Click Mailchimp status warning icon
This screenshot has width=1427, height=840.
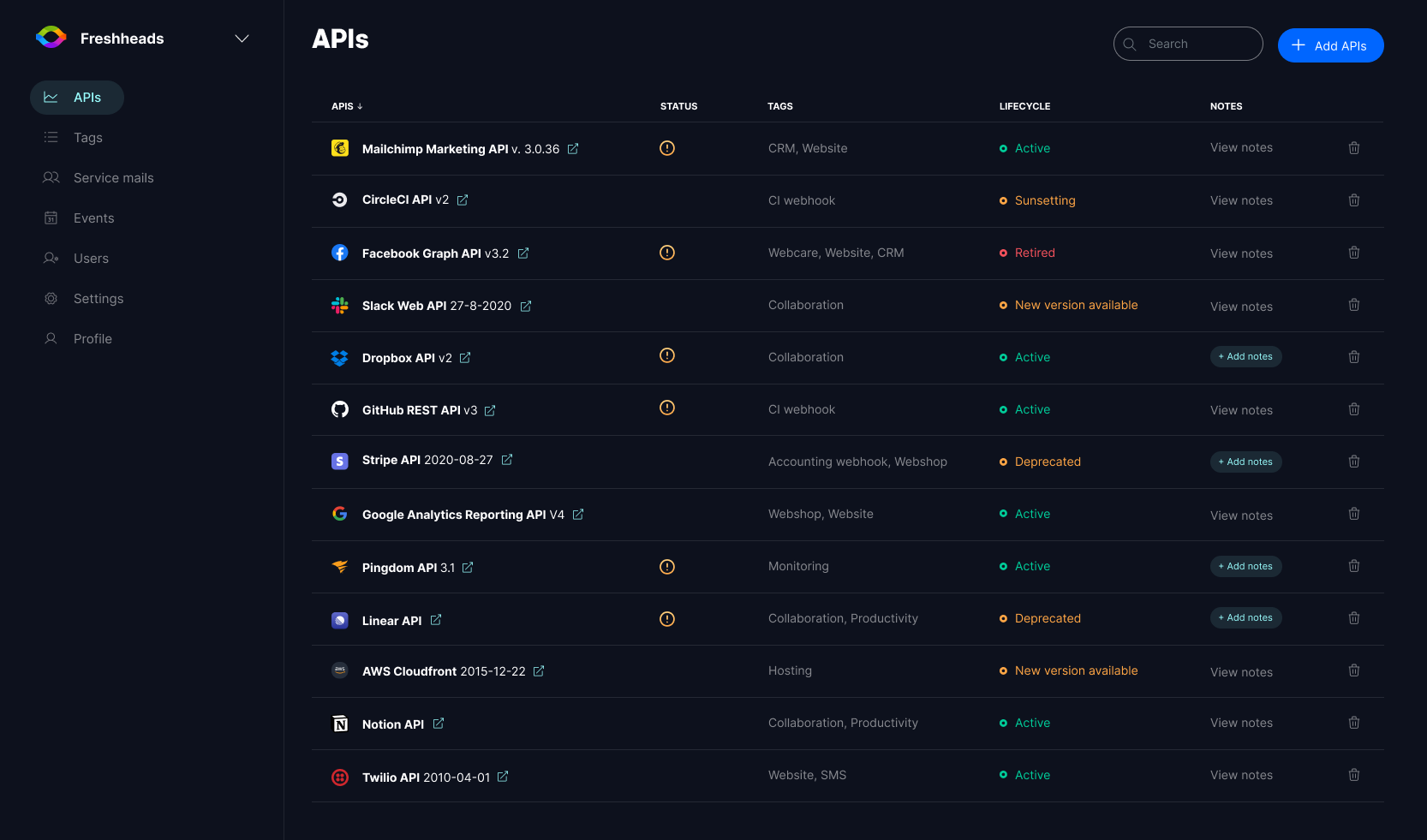[x=667, y=148]
